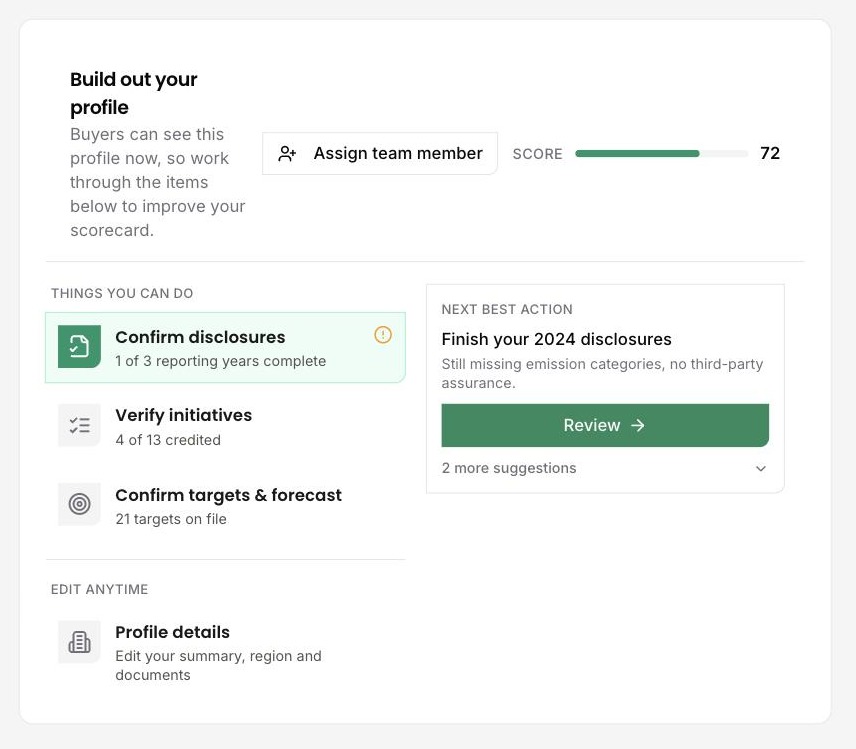Click the green disclosures document icon
The image size is (856, 749).
pyautogui.click(x=80, y=347)
